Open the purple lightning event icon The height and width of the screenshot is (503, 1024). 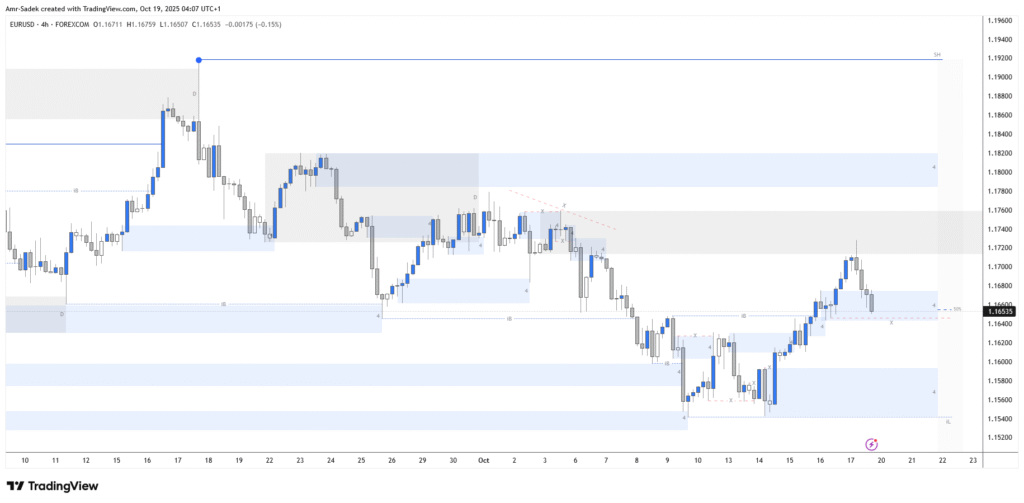[x=871, y=443]
